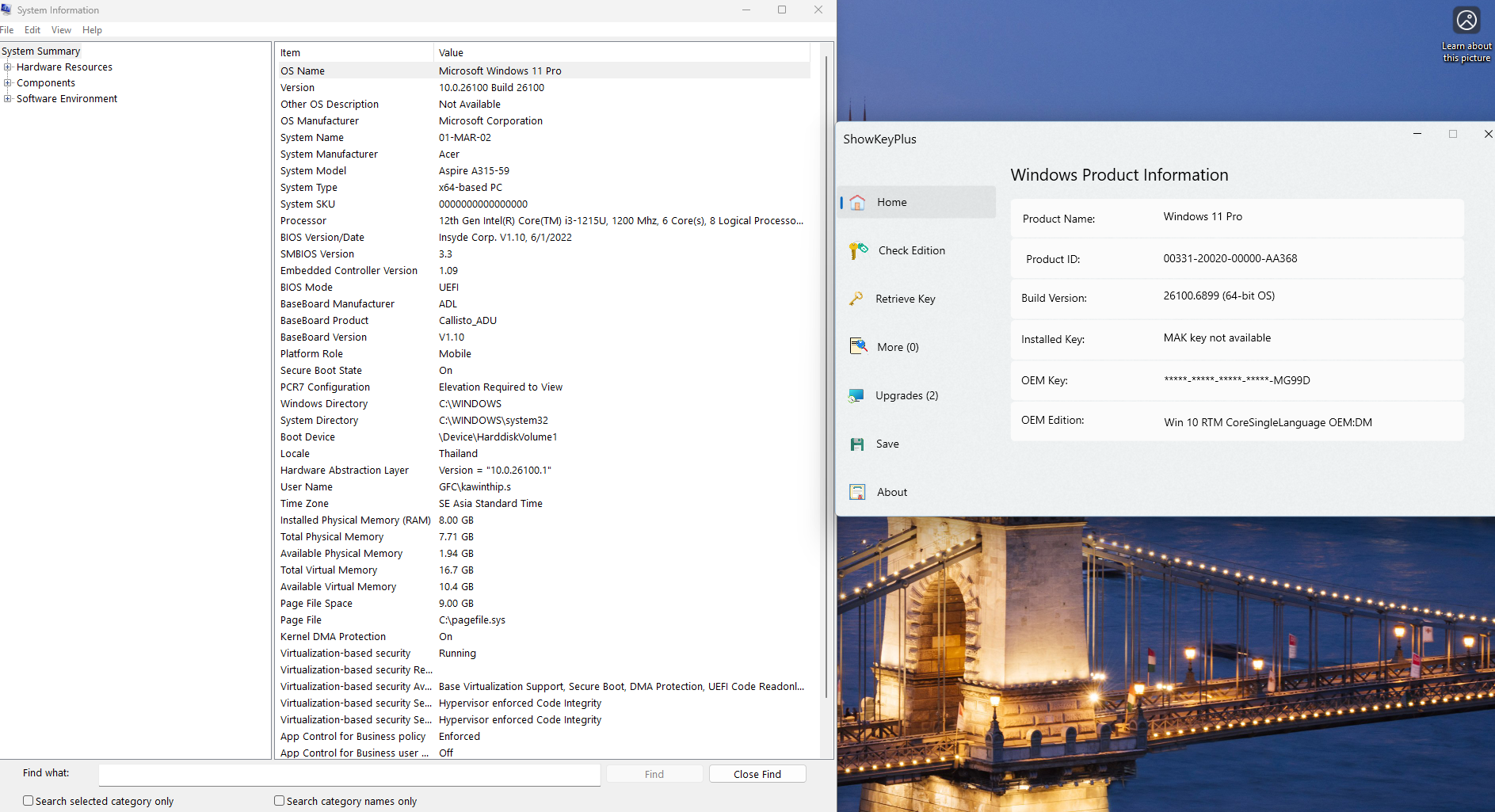Expand the Components tree node
The height and width of the screenshot is (812, 1495).
coord(8,83)
